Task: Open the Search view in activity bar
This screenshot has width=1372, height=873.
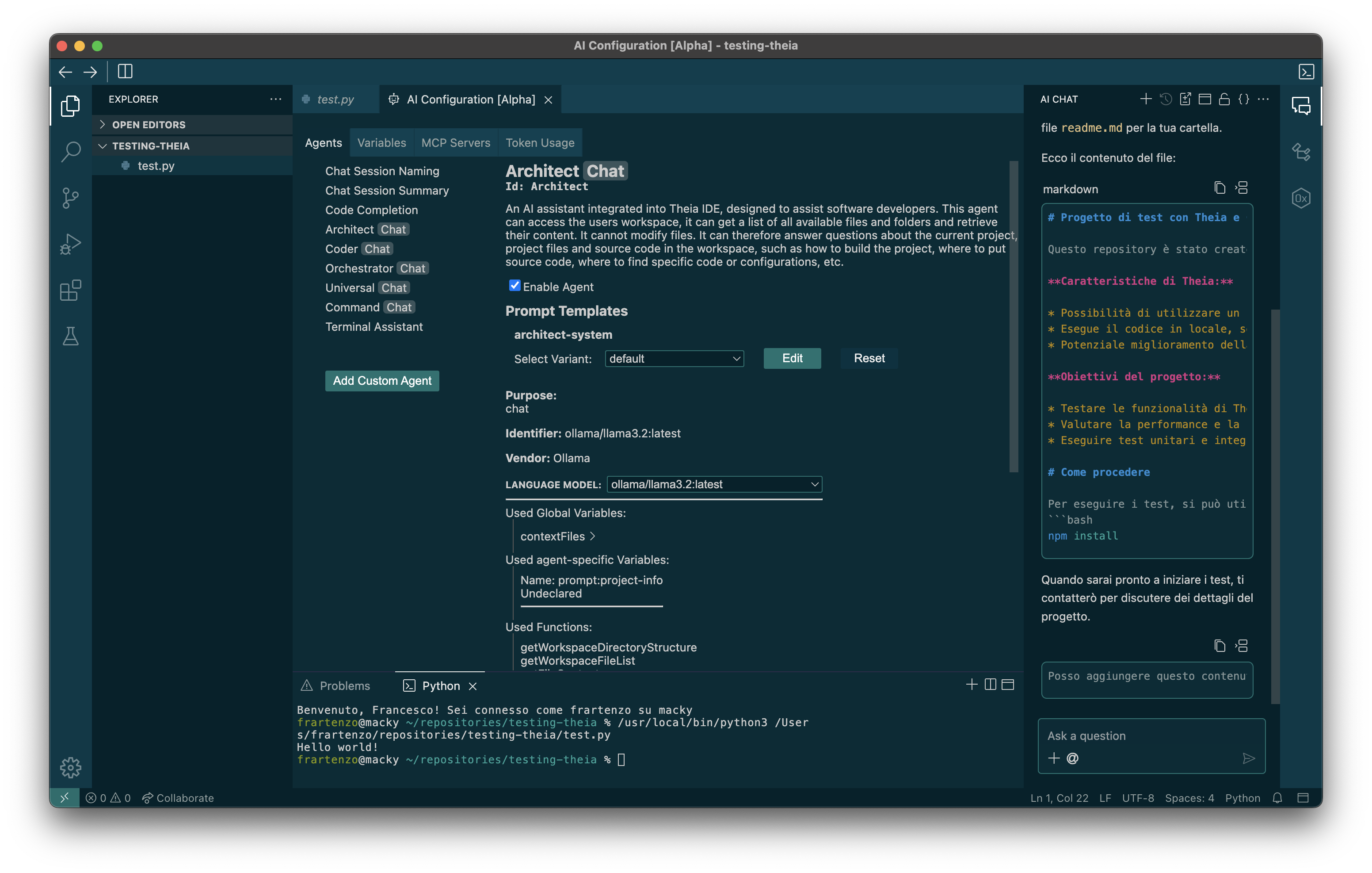Action: click(71, 152)
